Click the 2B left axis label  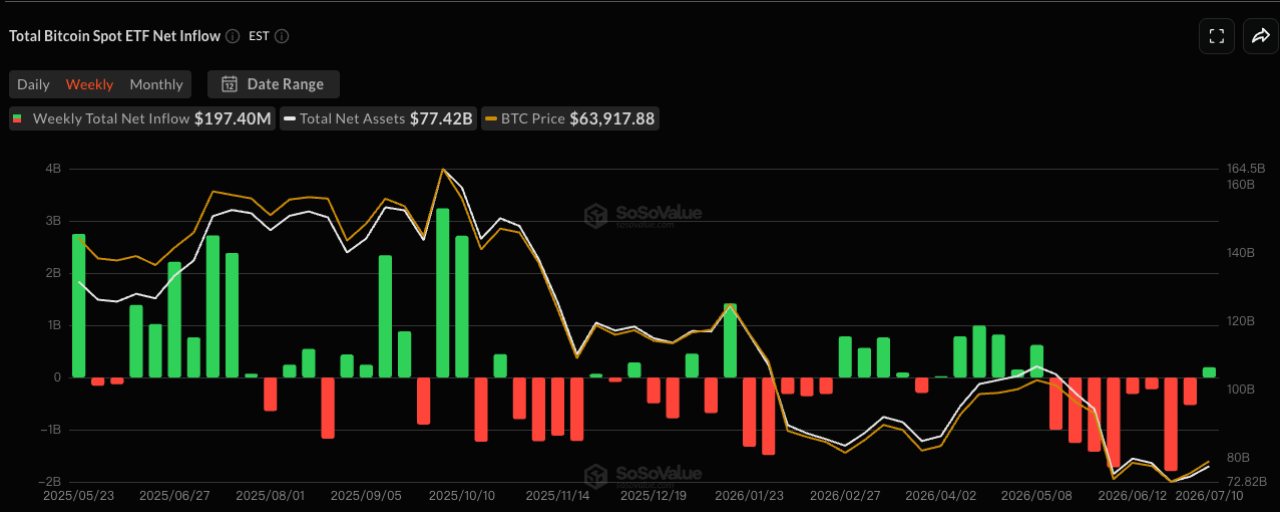tap(53, 273)
